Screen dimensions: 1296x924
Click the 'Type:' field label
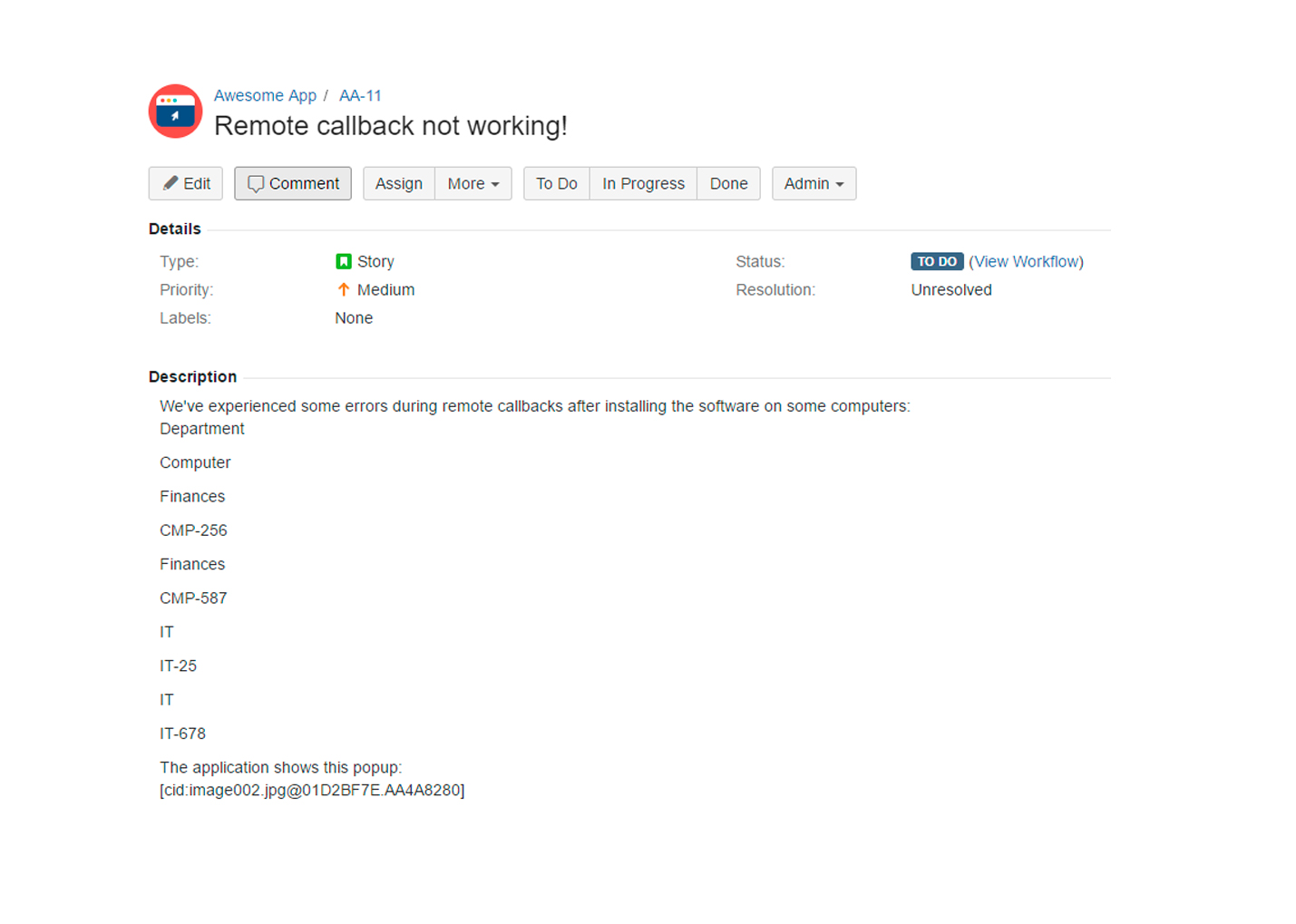(x=179, y=262)
